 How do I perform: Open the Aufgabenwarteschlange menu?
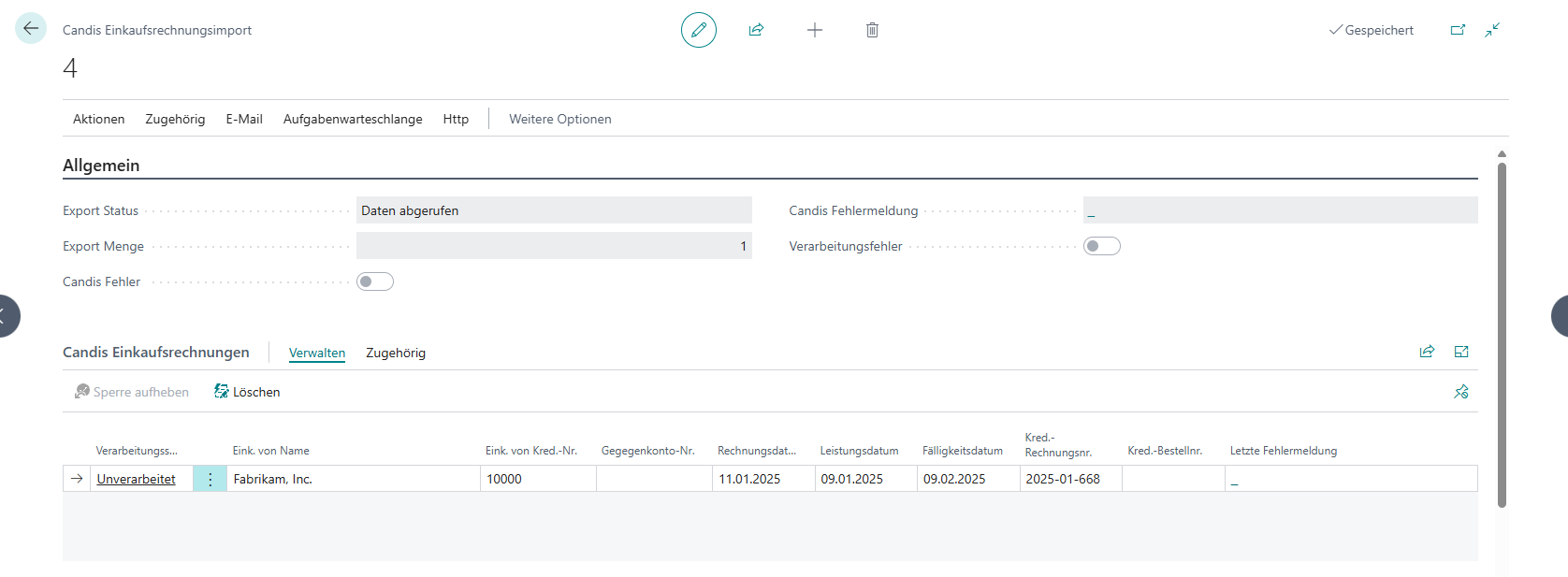coord(353,119)
